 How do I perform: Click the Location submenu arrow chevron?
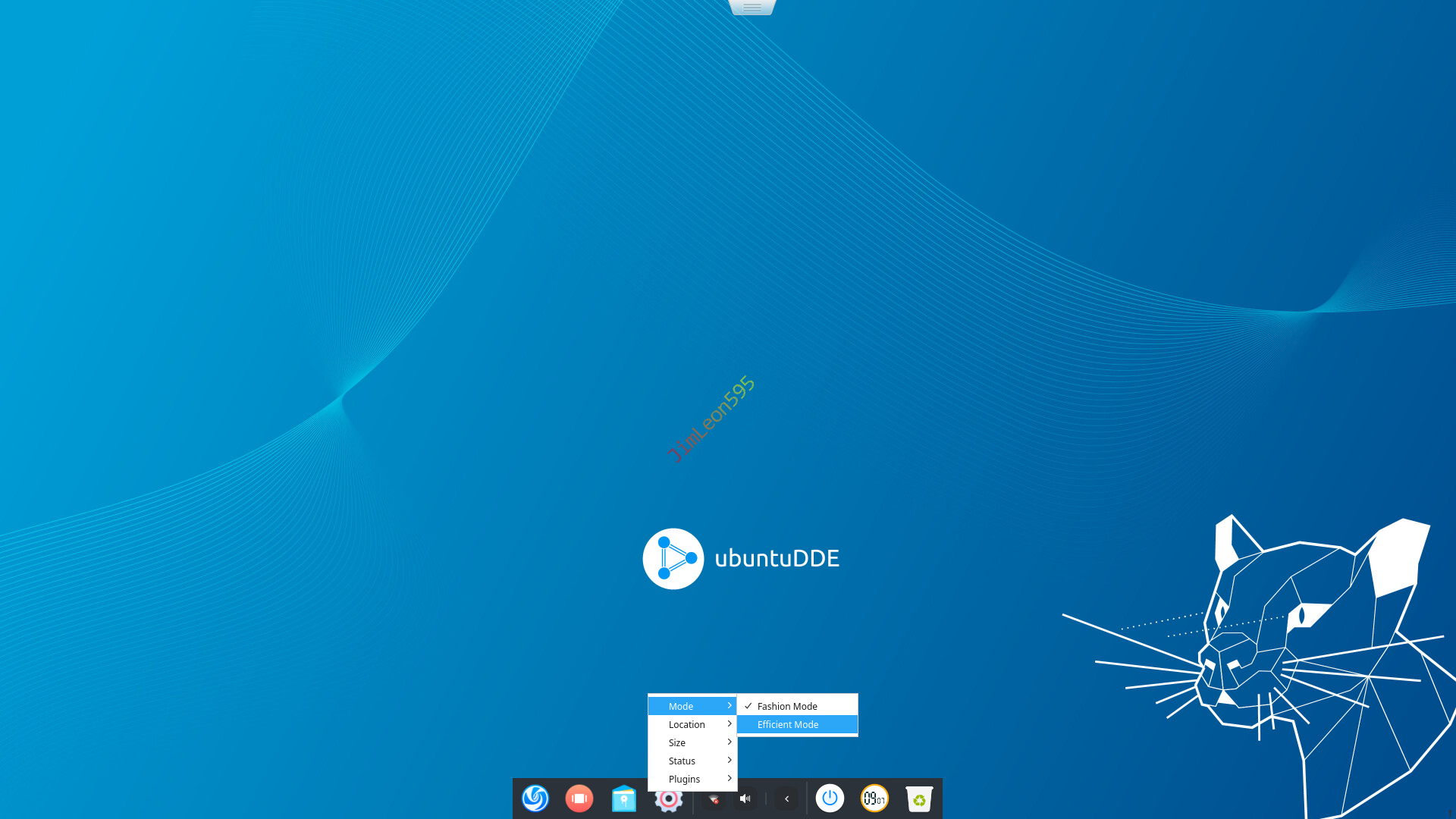(x=730, y=724)
